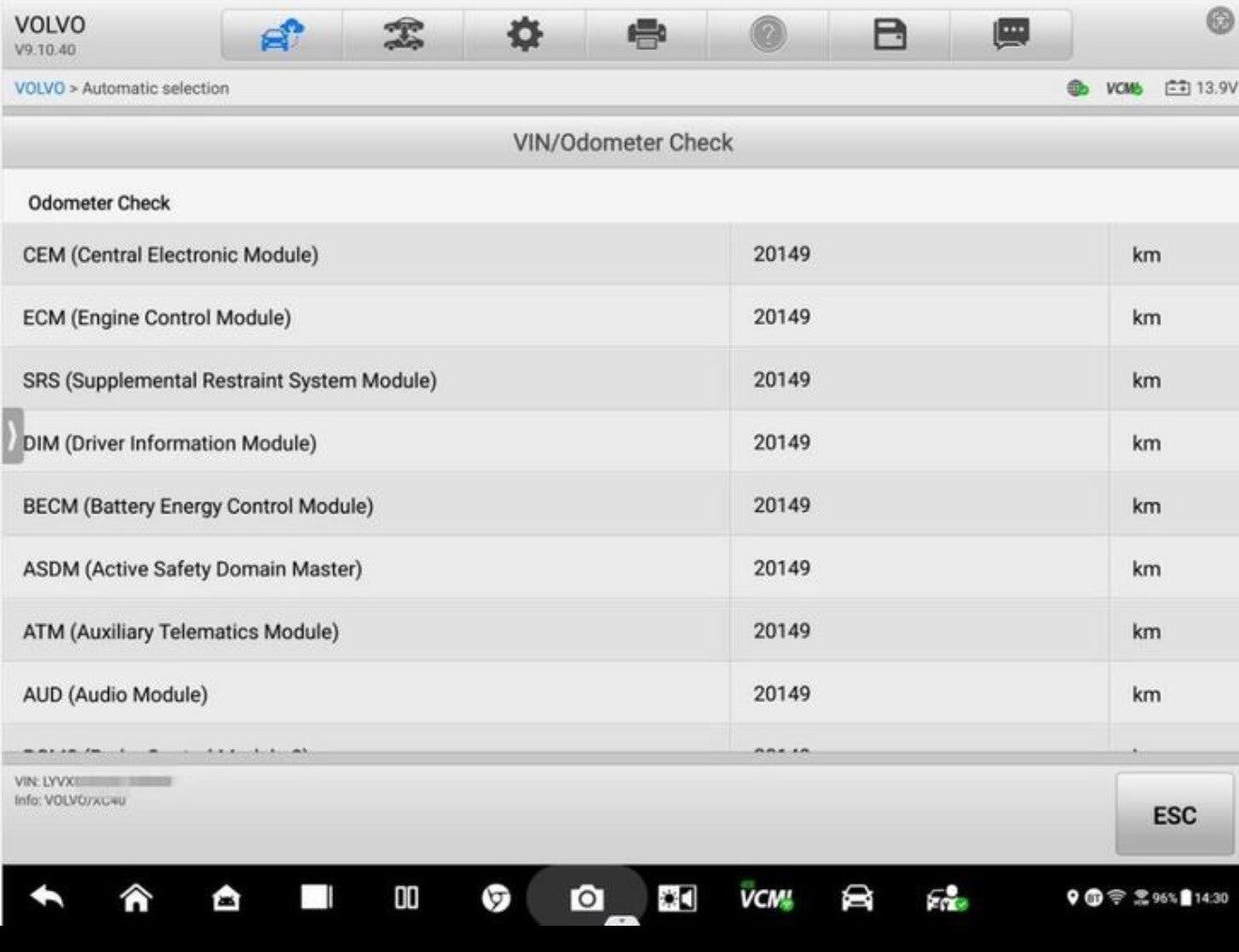
Task: Click the 20149 value for ECM
Action: coord(782,317)
